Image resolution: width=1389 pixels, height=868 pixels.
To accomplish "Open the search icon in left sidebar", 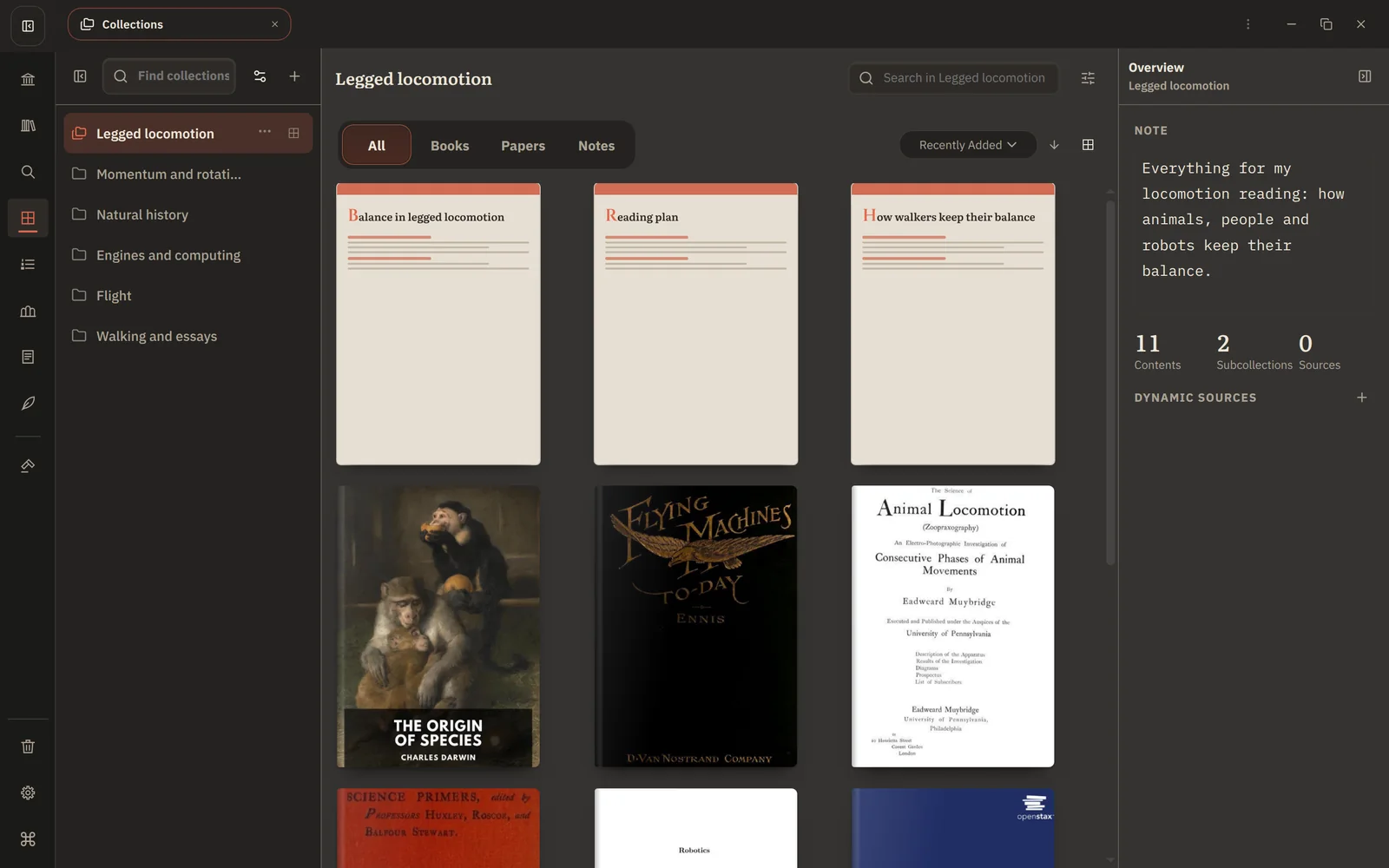I will tap(28, 172).
